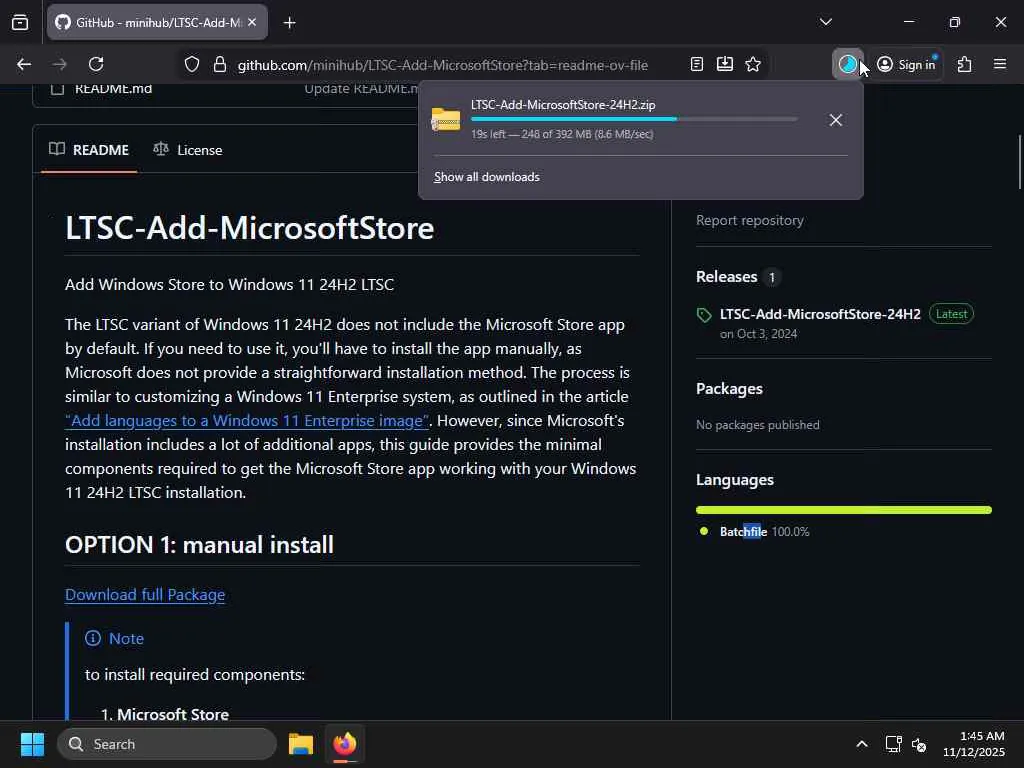Open the clock and date flyout

coord(974,744)
